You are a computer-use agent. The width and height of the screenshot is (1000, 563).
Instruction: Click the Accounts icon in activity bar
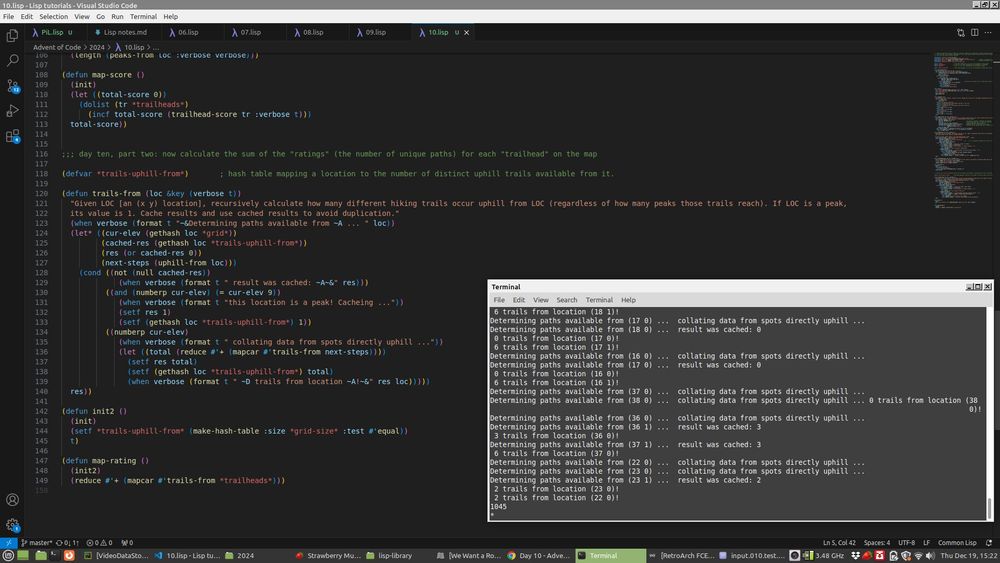click(12, 499)
